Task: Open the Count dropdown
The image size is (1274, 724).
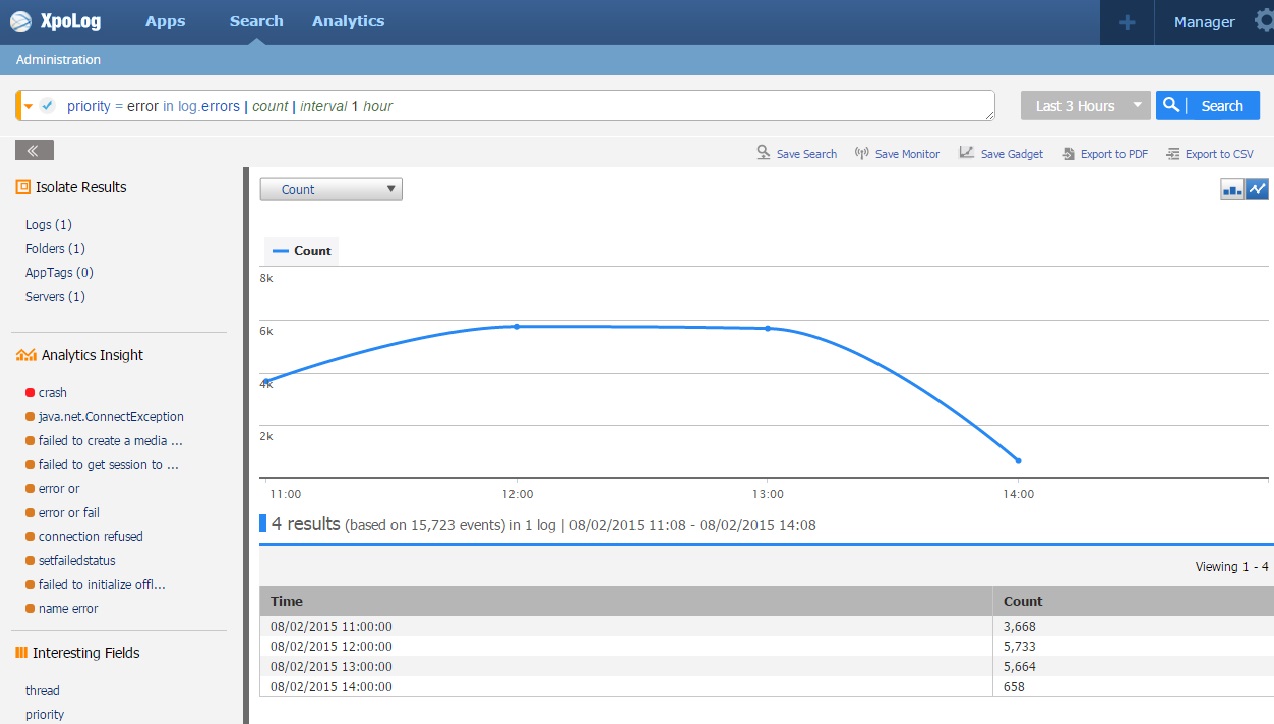Action: 331,189
